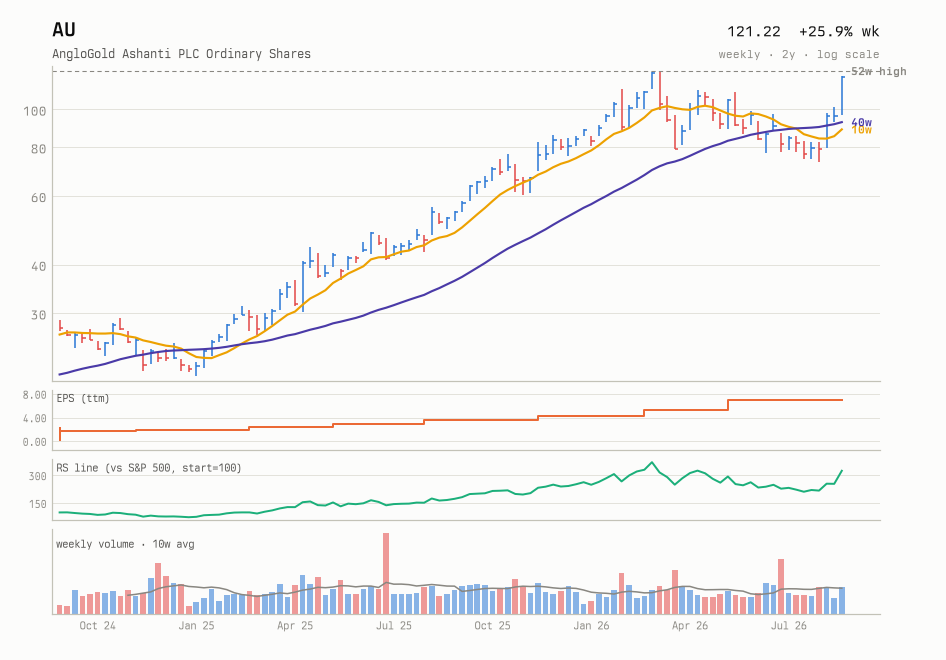Click the 60 price axis label

click(39, 198)
